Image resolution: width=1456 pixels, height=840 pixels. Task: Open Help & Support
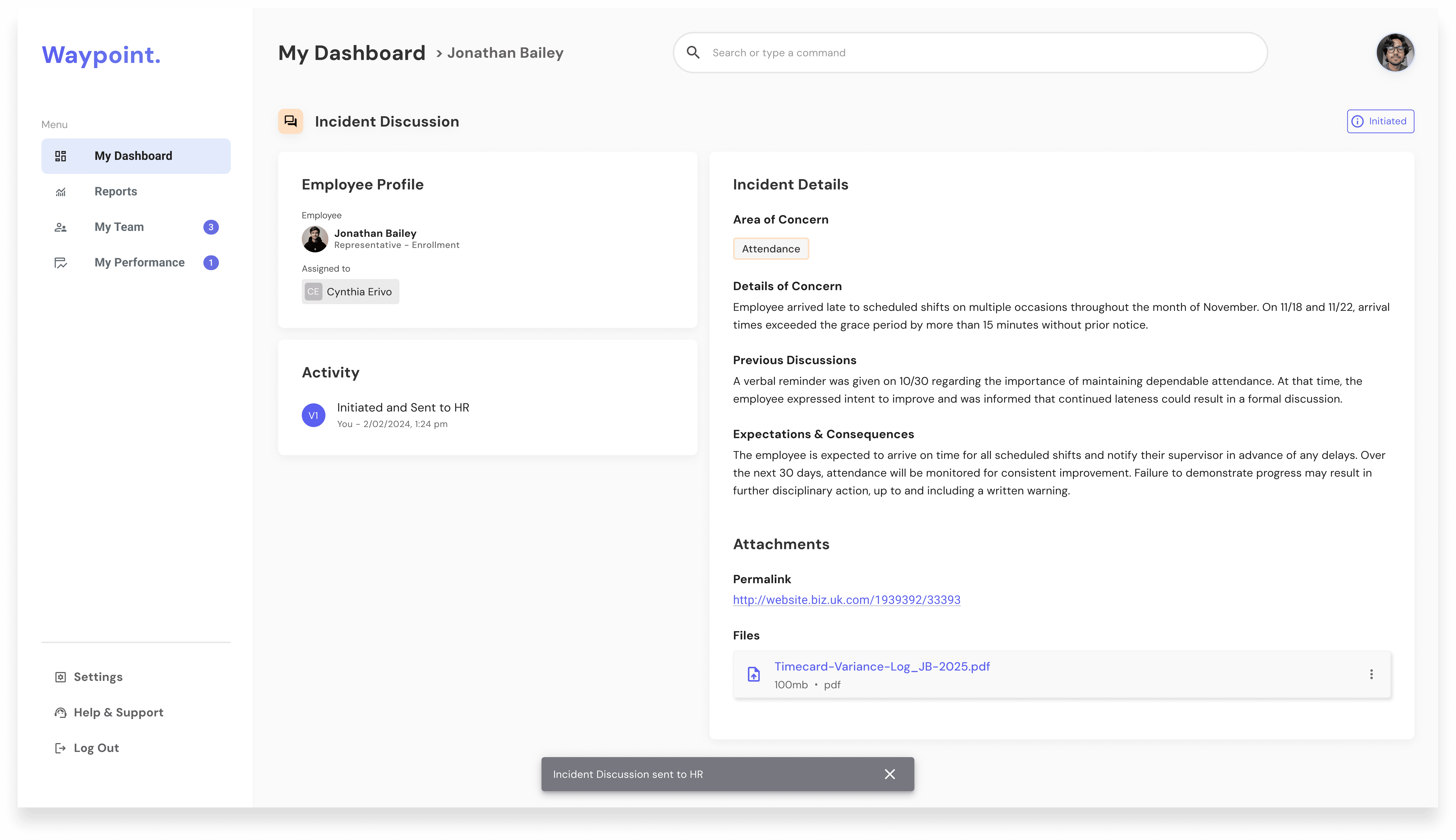tap(118, 713)
